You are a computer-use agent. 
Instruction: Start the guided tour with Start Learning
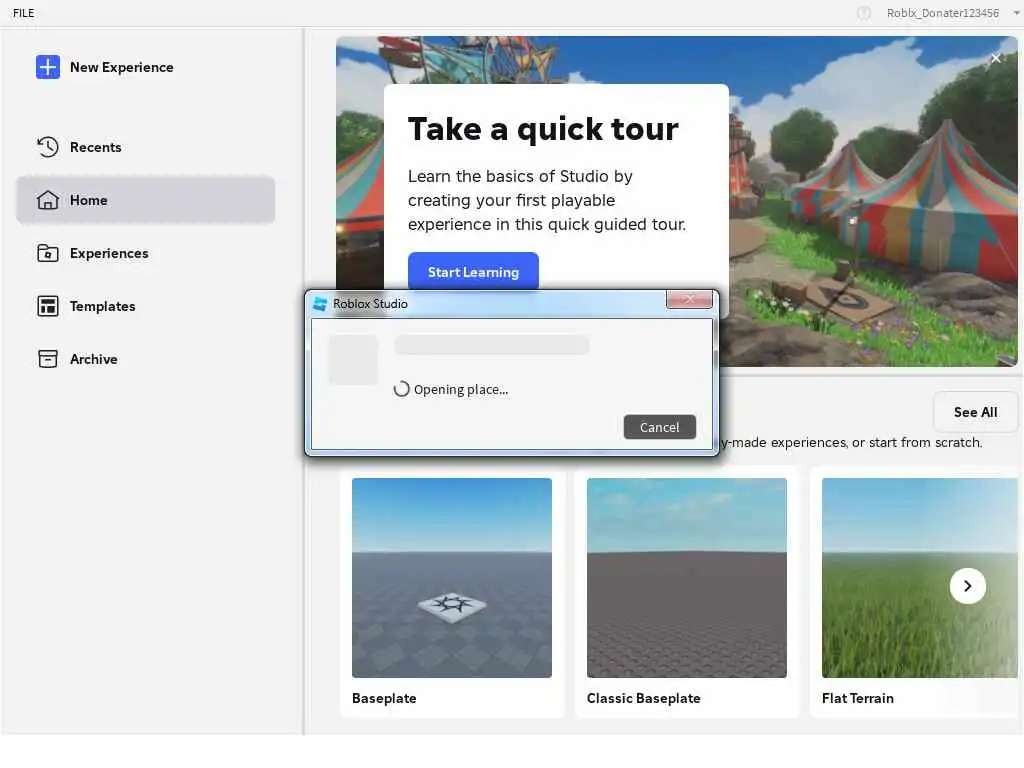[x=473, y=272]
